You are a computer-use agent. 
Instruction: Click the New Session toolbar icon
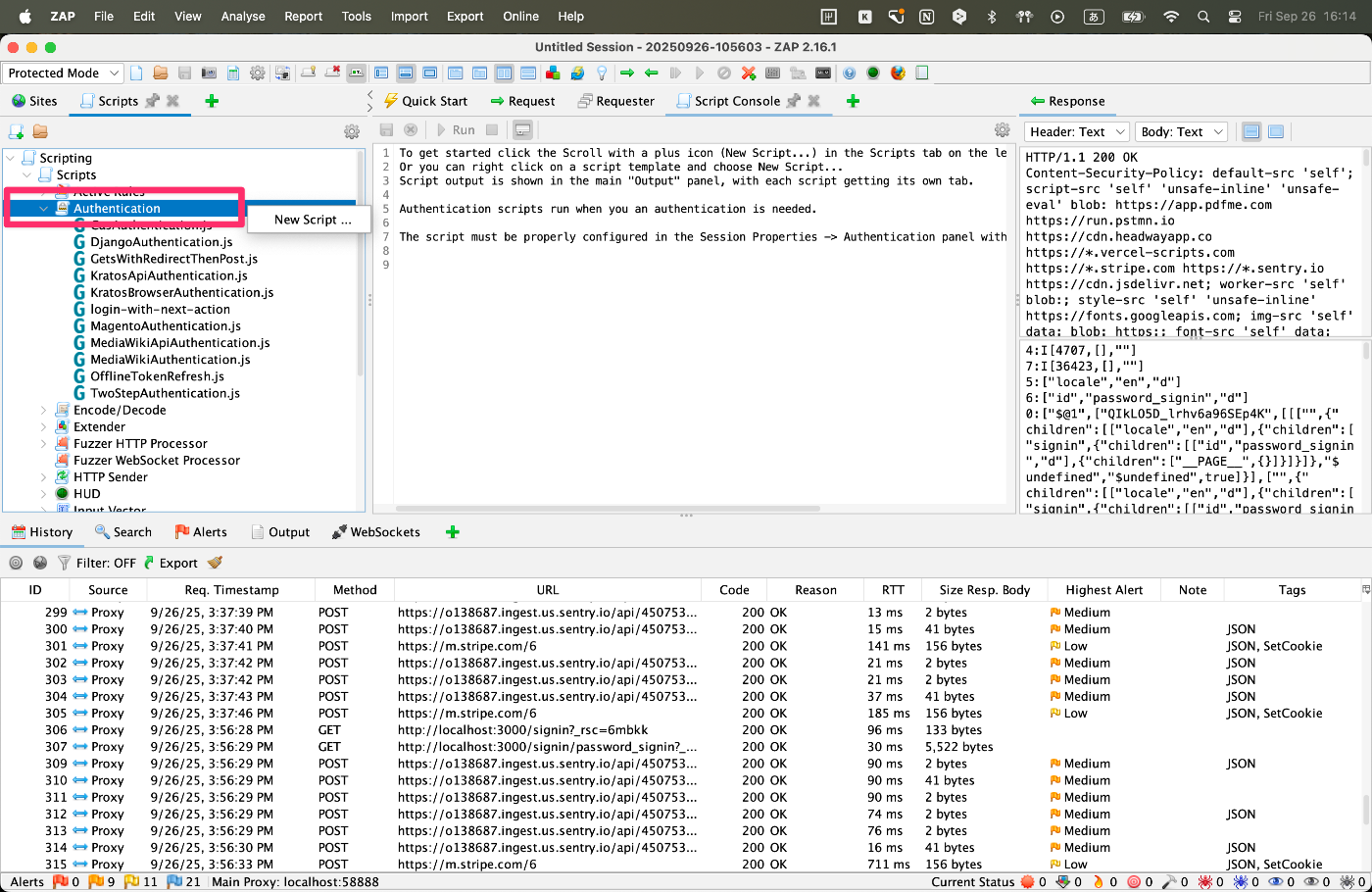[x=136, y=74]
